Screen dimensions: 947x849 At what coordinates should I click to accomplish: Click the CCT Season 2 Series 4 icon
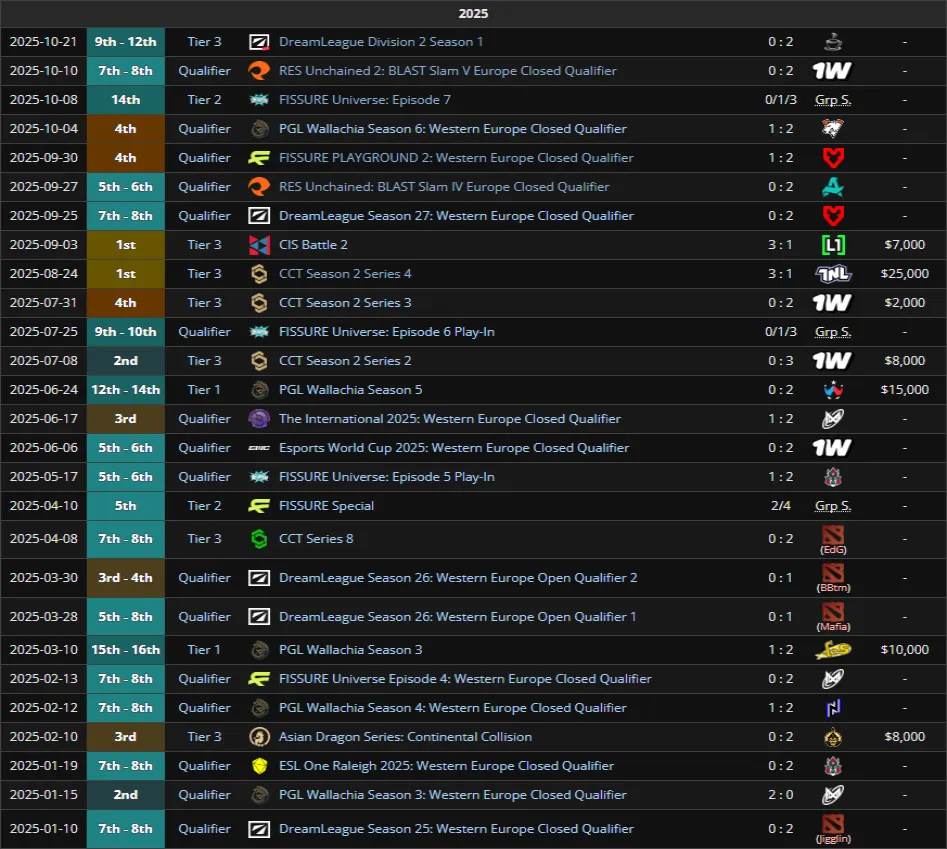coord(259,274)
